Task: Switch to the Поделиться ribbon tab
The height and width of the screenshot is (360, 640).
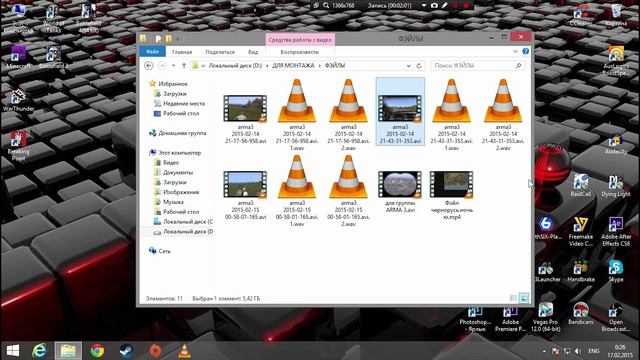Action: point(220,52)
